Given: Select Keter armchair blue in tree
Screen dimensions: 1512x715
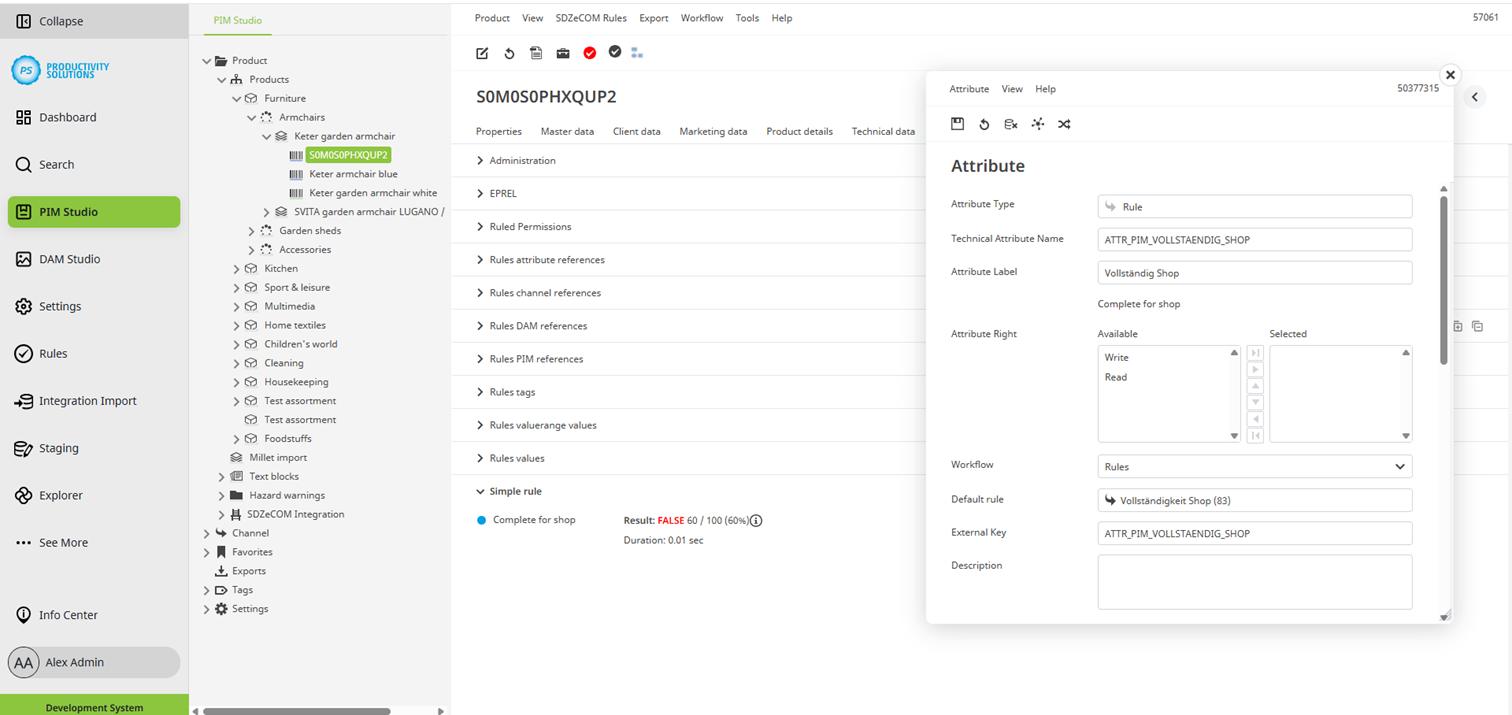Looking at the screenshot, I should [353, 174].
